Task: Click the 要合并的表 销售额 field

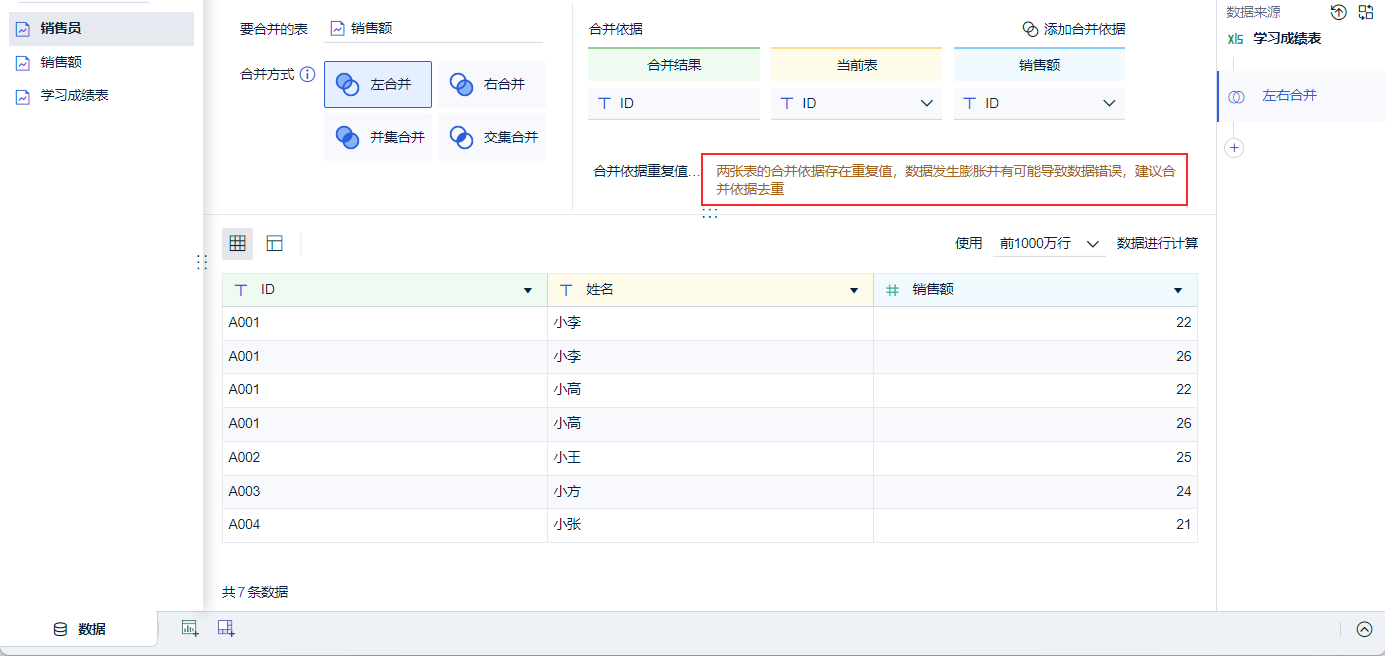Action: click(433, 29)
